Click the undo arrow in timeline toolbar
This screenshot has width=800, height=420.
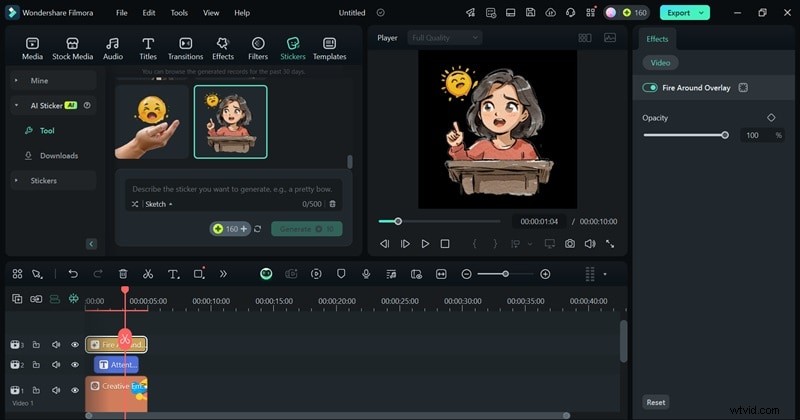click(73, 274)
